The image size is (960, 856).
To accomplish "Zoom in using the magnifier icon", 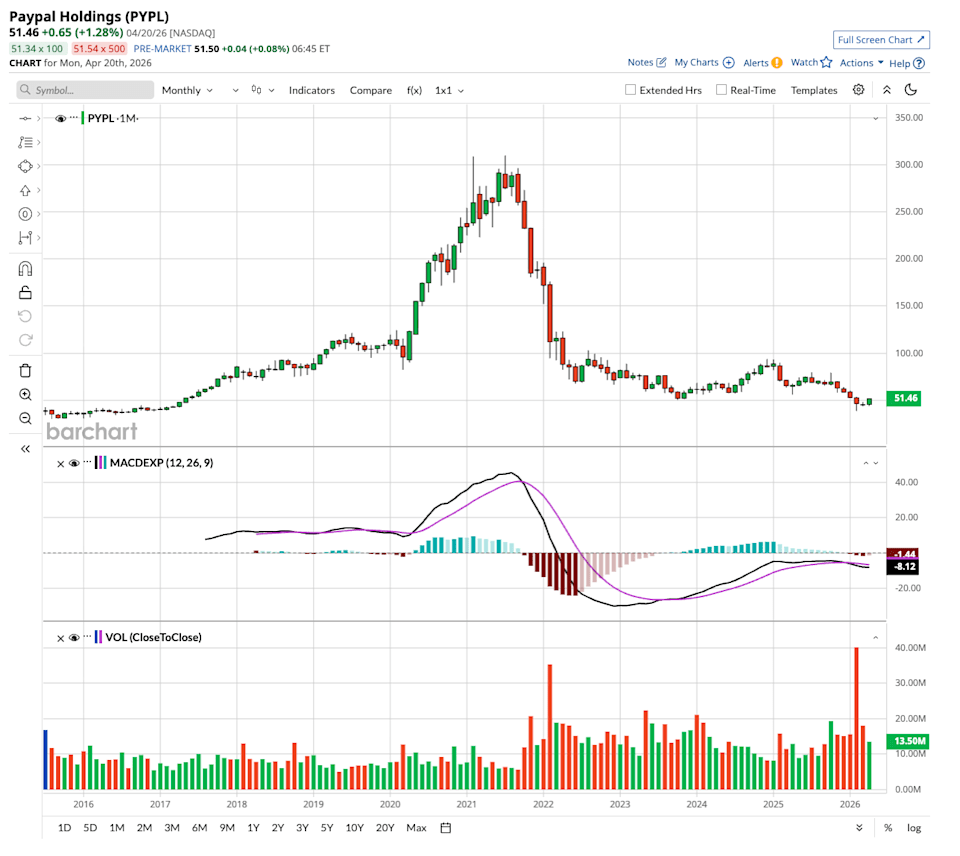I will pos(24,393).
